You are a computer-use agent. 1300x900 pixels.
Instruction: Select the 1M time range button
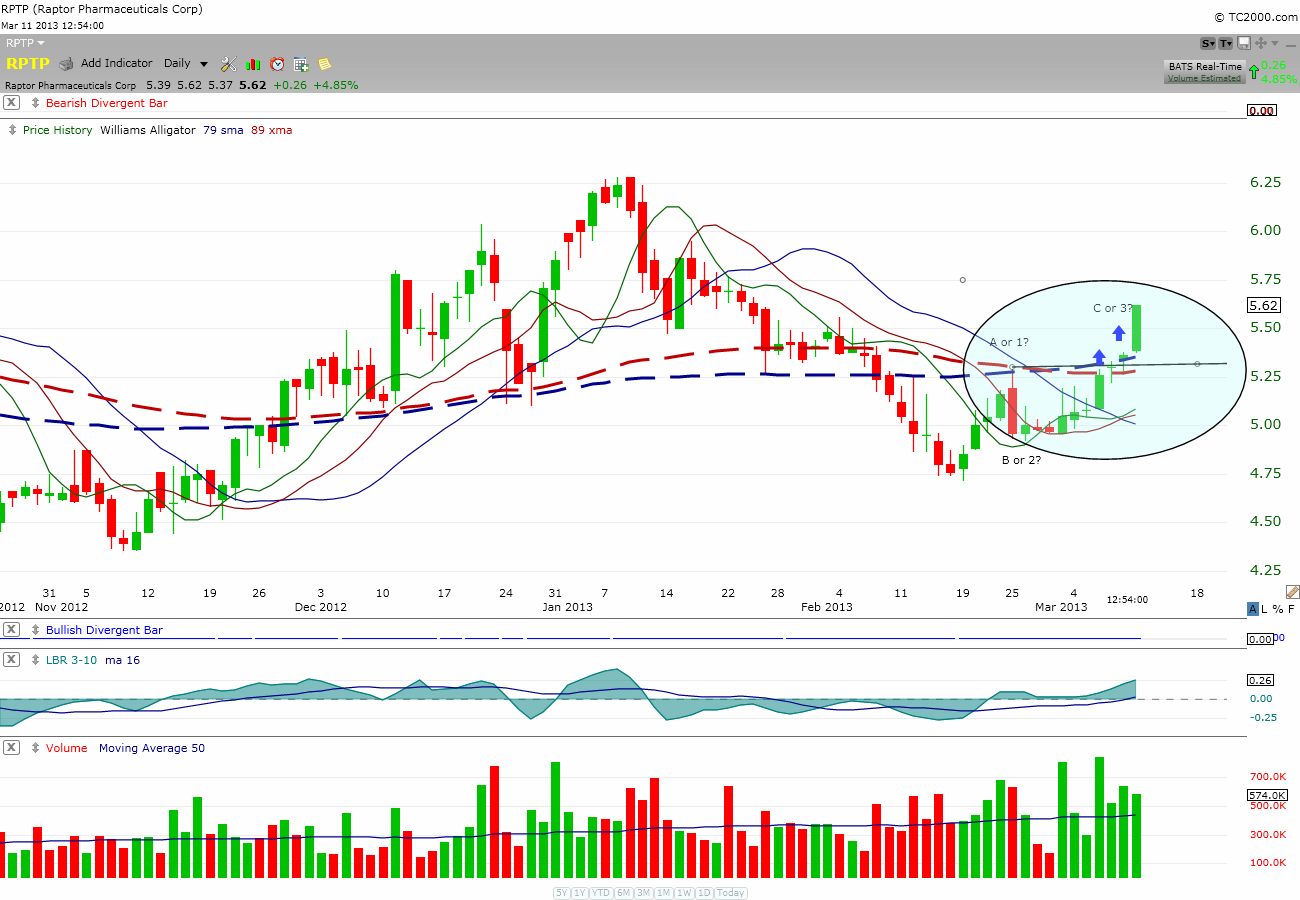click(x=663, y=893)
